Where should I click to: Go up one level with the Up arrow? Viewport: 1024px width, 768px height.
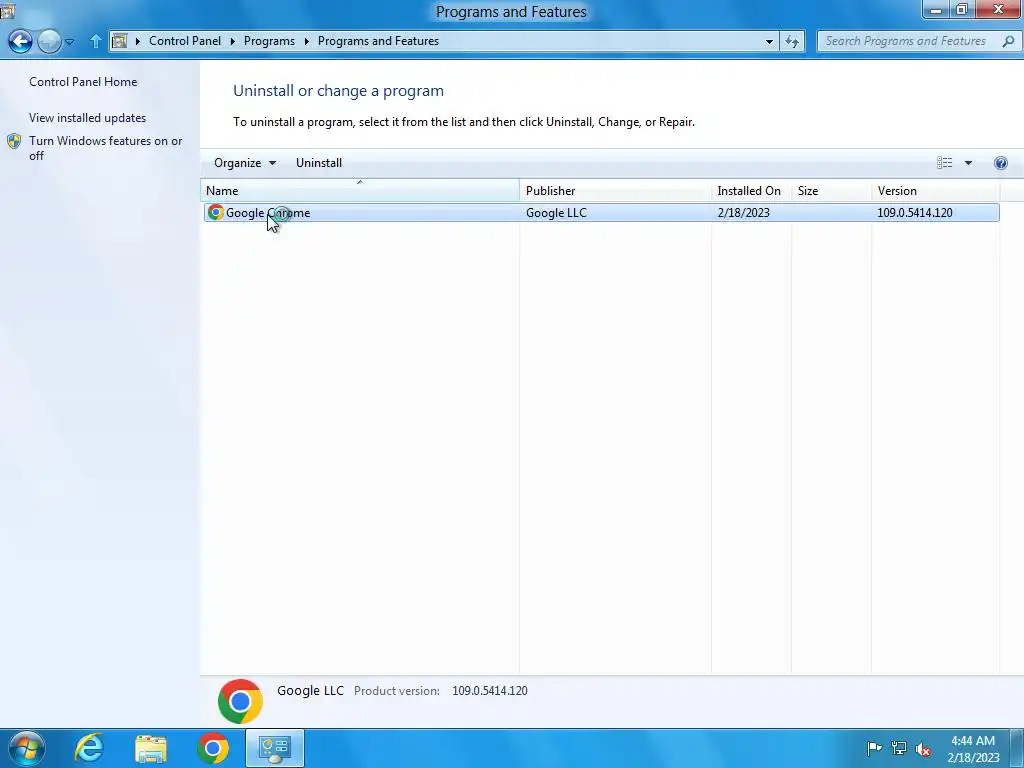[95, 41]
